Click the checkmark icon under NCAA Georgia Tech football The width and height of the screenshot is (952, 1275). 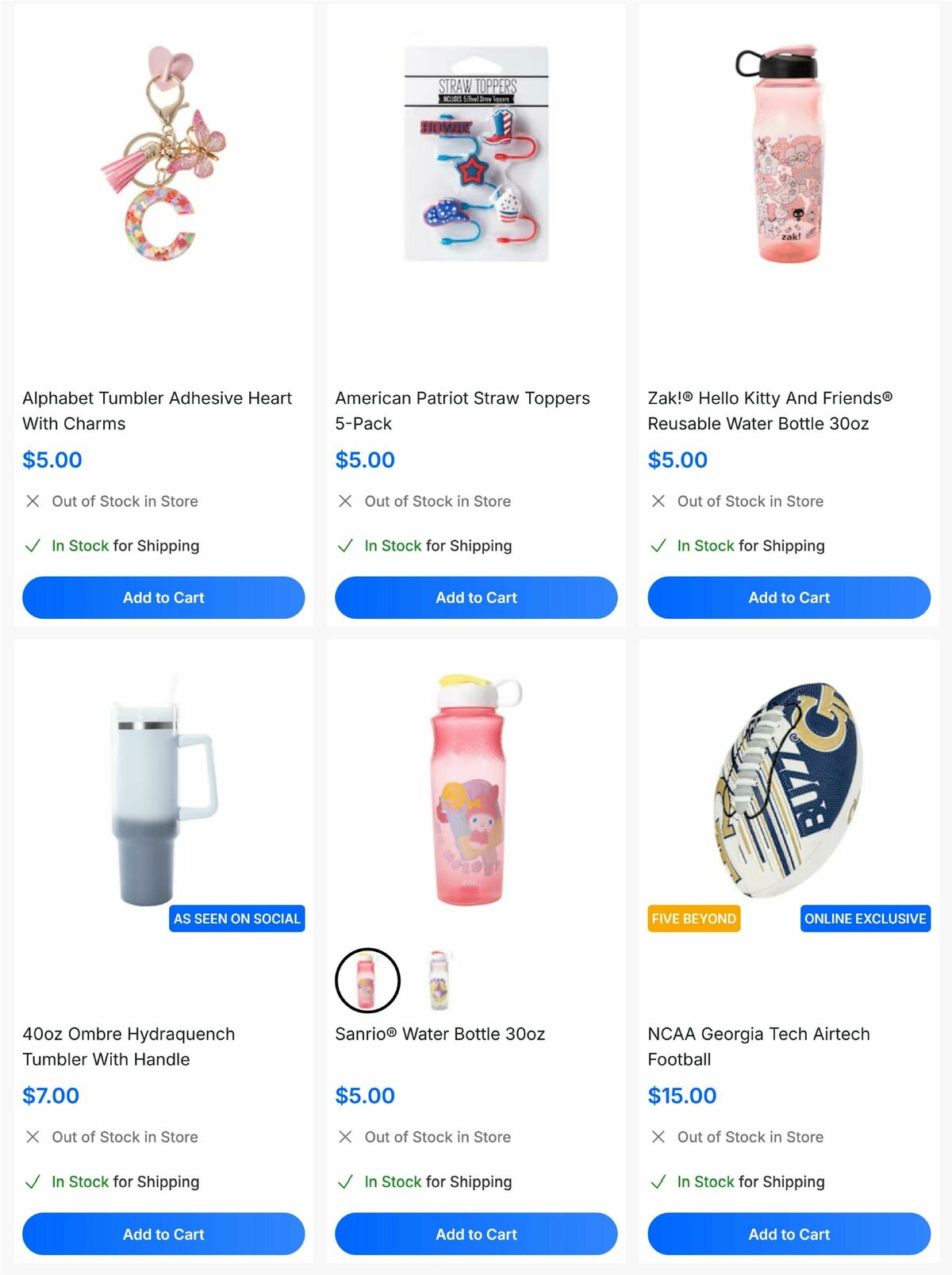point(658,1181)
